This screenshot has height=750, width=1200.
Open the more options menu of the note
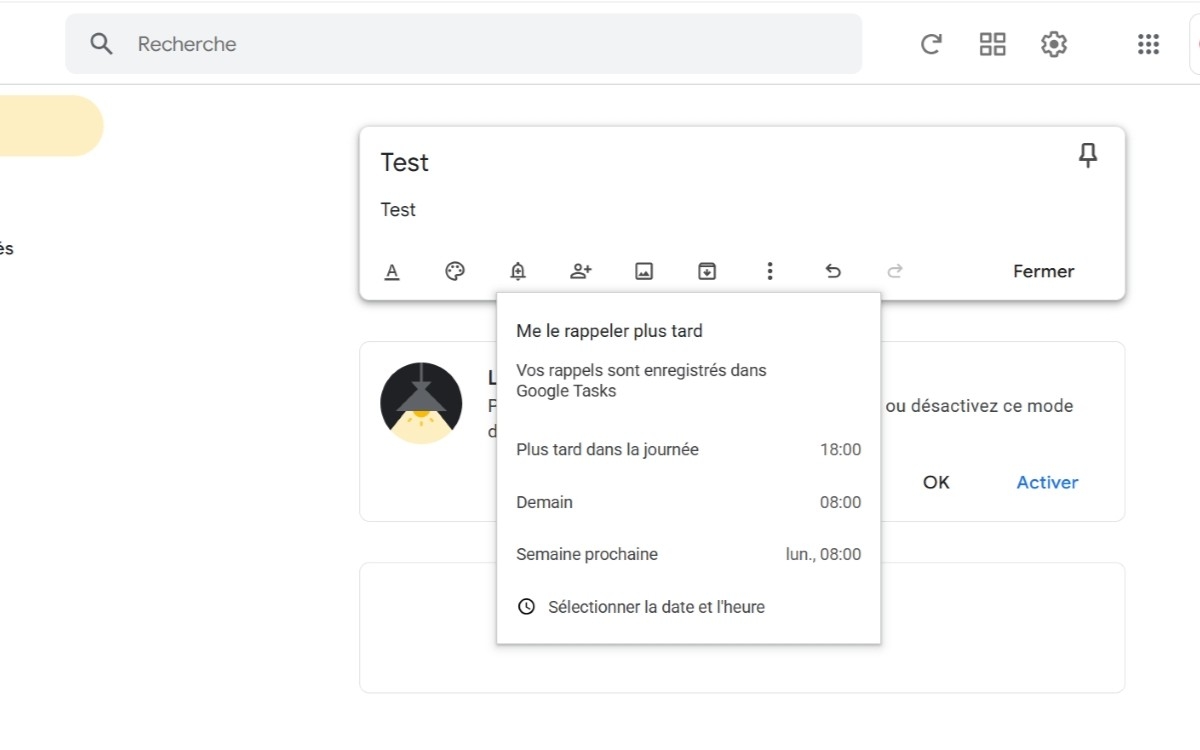coord(770,270)
